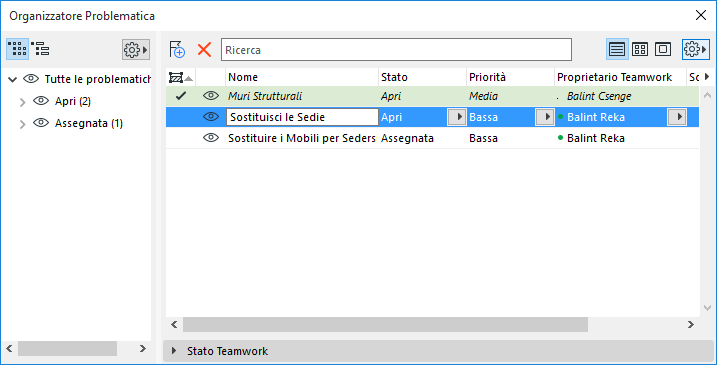Switch issue list to large preview view

[663, 49]
